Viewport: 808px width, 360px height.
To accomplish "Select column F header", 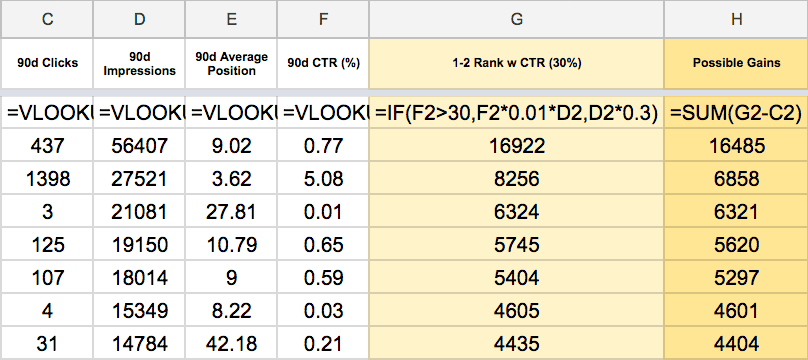I will pyautogui.click(x=323, y=19).
